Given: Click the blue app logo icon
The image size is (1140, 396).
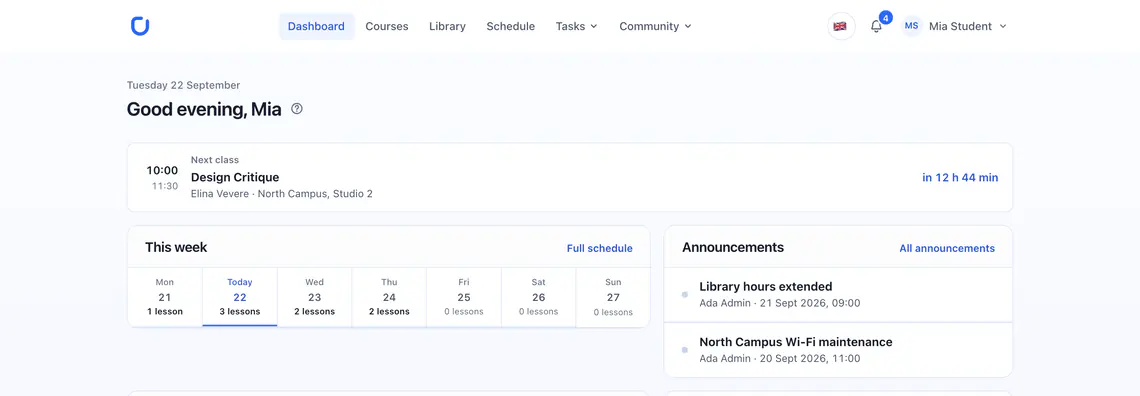Looking at the screenshot, I should tap(140, 26).
